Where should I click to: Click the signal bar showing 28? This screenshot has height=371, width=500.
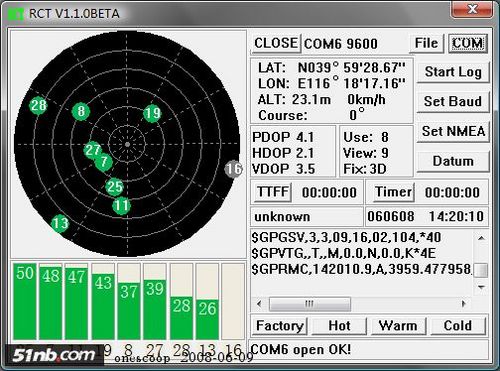[x=181, y=301]
